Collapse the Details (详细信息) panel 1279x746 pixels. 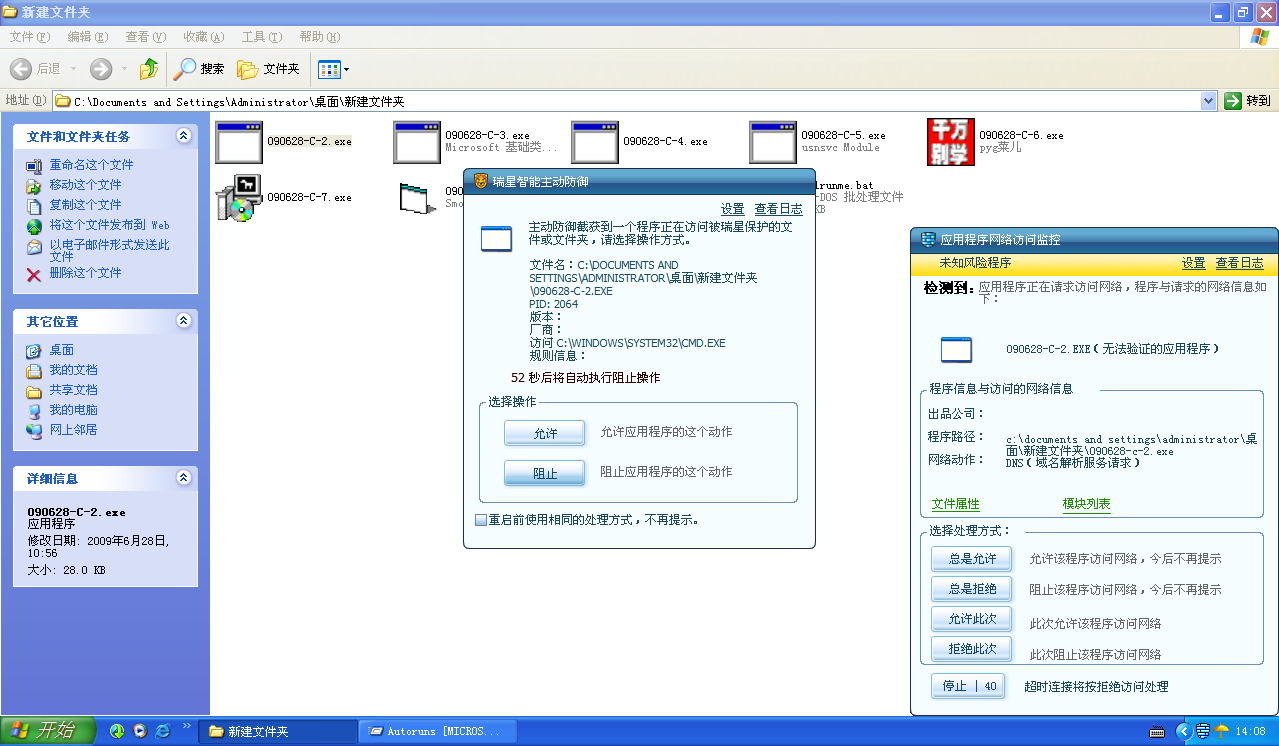pyautogui.click(x=183, y=478)
